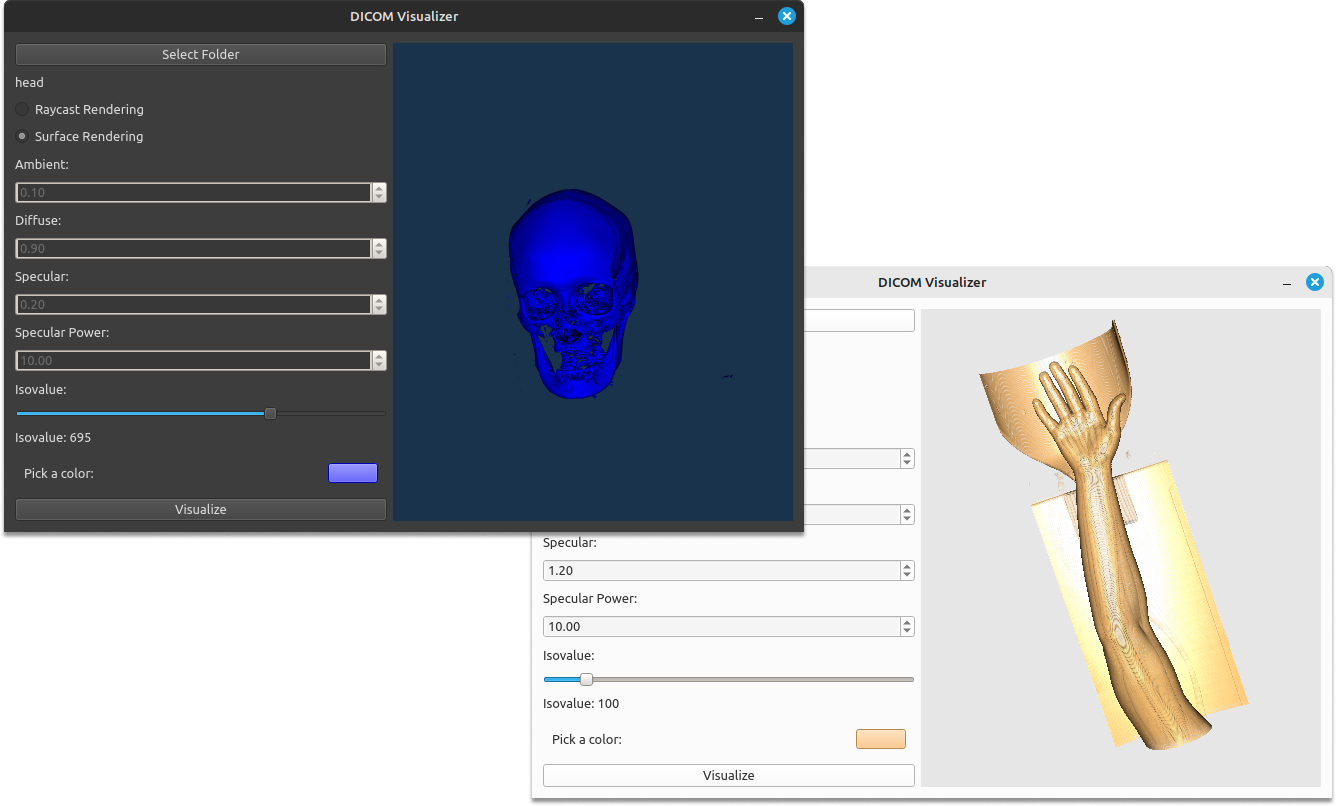The image size is (1336, 806).
Task: Click the Specular field showing 1.20
Action: tap(721, 570)
